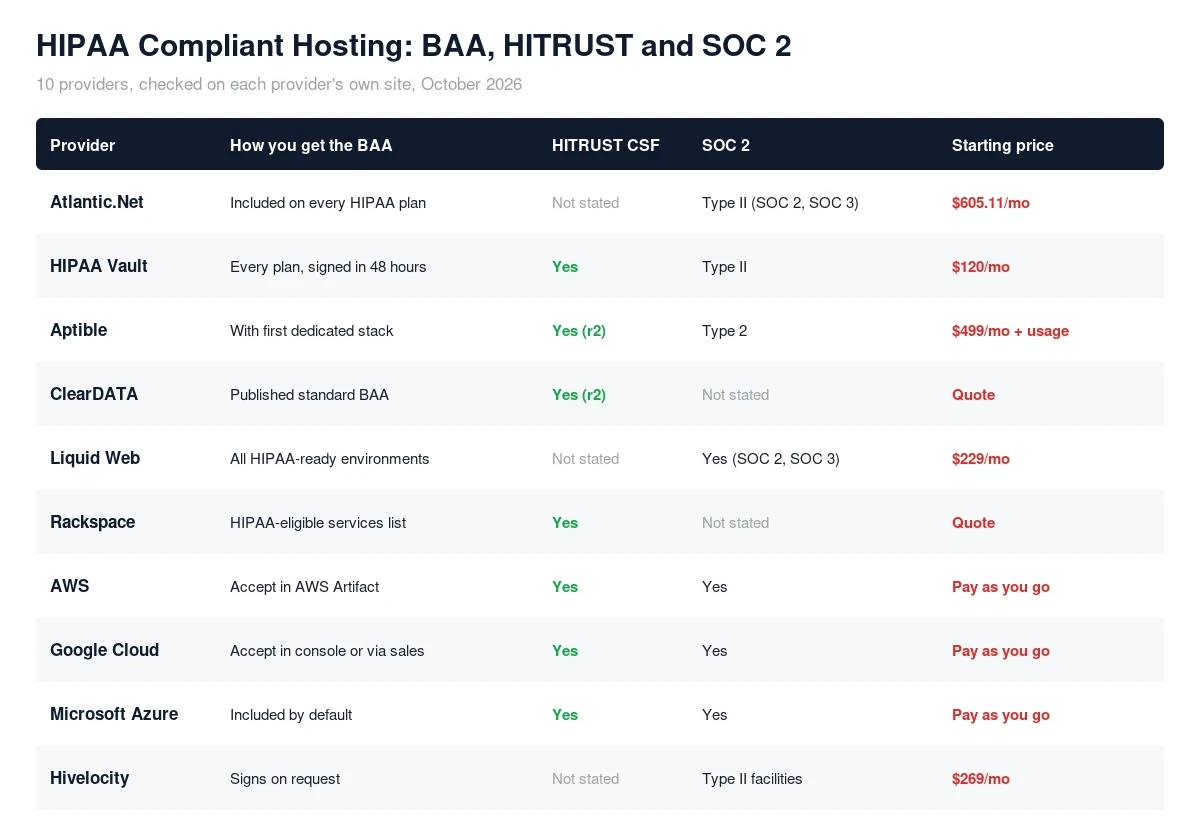Screen dimensions: 1200x834
Task: Click Rackspace's green HITRUST 'Yes'
Action: [565, 523]
